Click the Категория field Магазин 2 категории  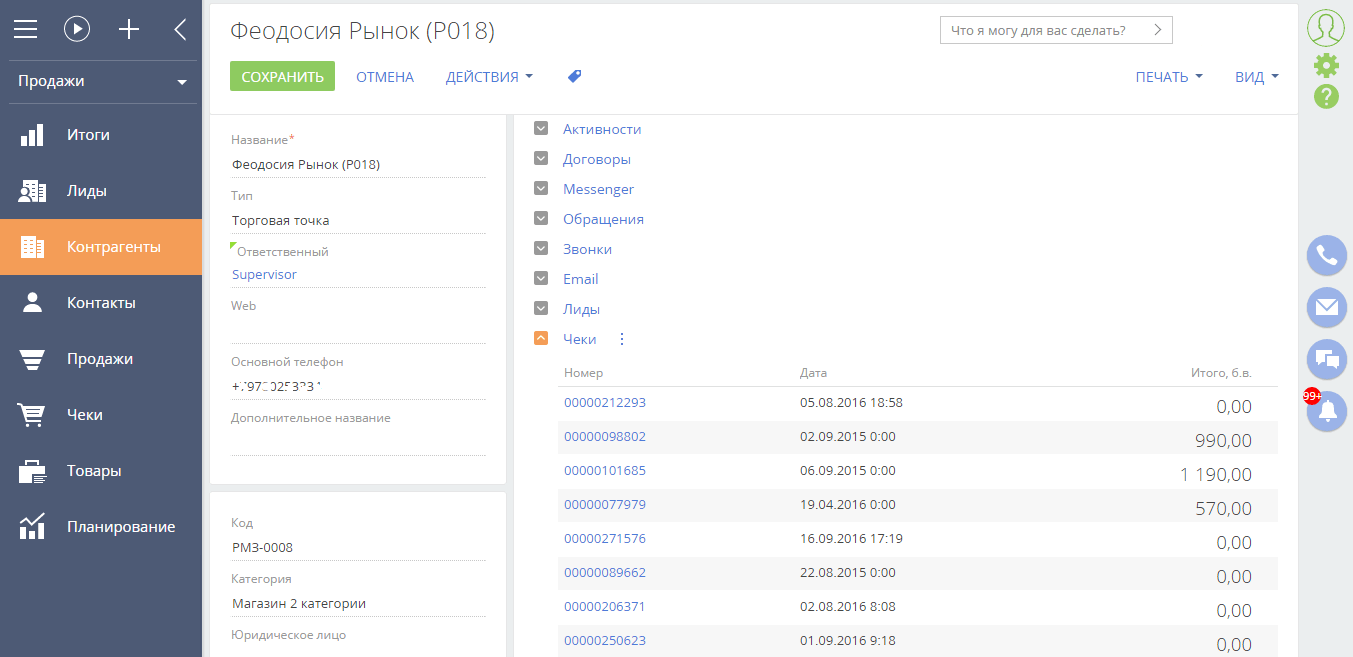pos(358,603)
